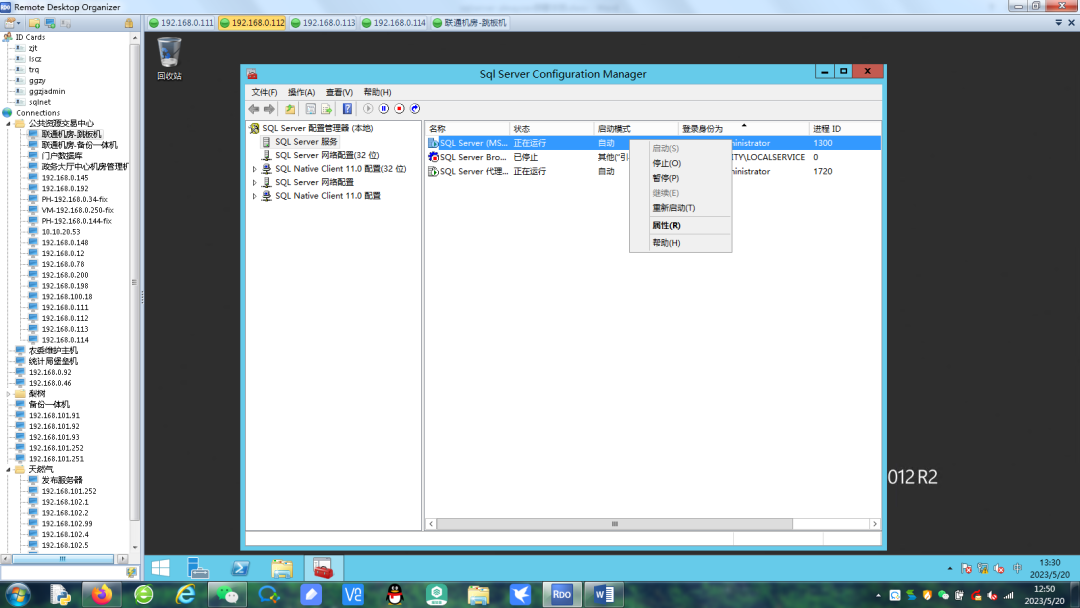Click the remote Windows Start button
1080x608 pixels.
click(160, 568)
